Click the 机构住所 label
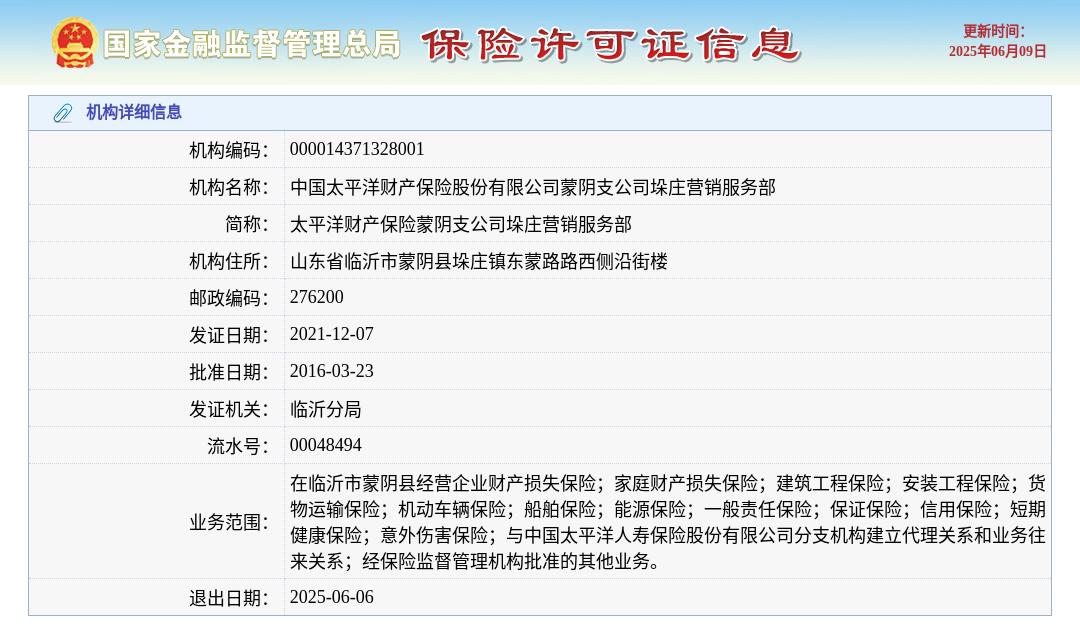Screen dimensions: 1080x630 229,261
